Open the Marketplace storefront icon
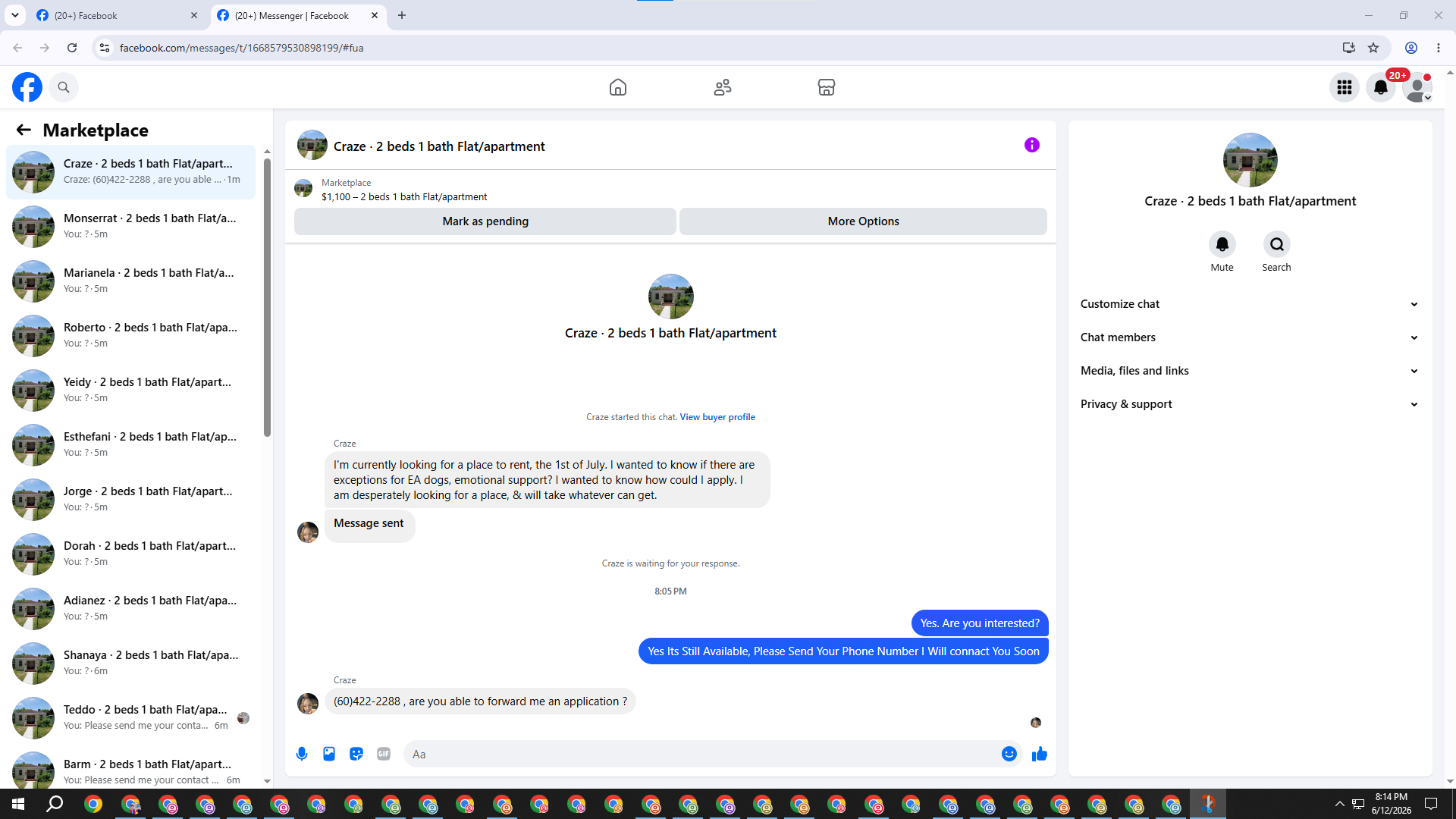 point(827,87)
